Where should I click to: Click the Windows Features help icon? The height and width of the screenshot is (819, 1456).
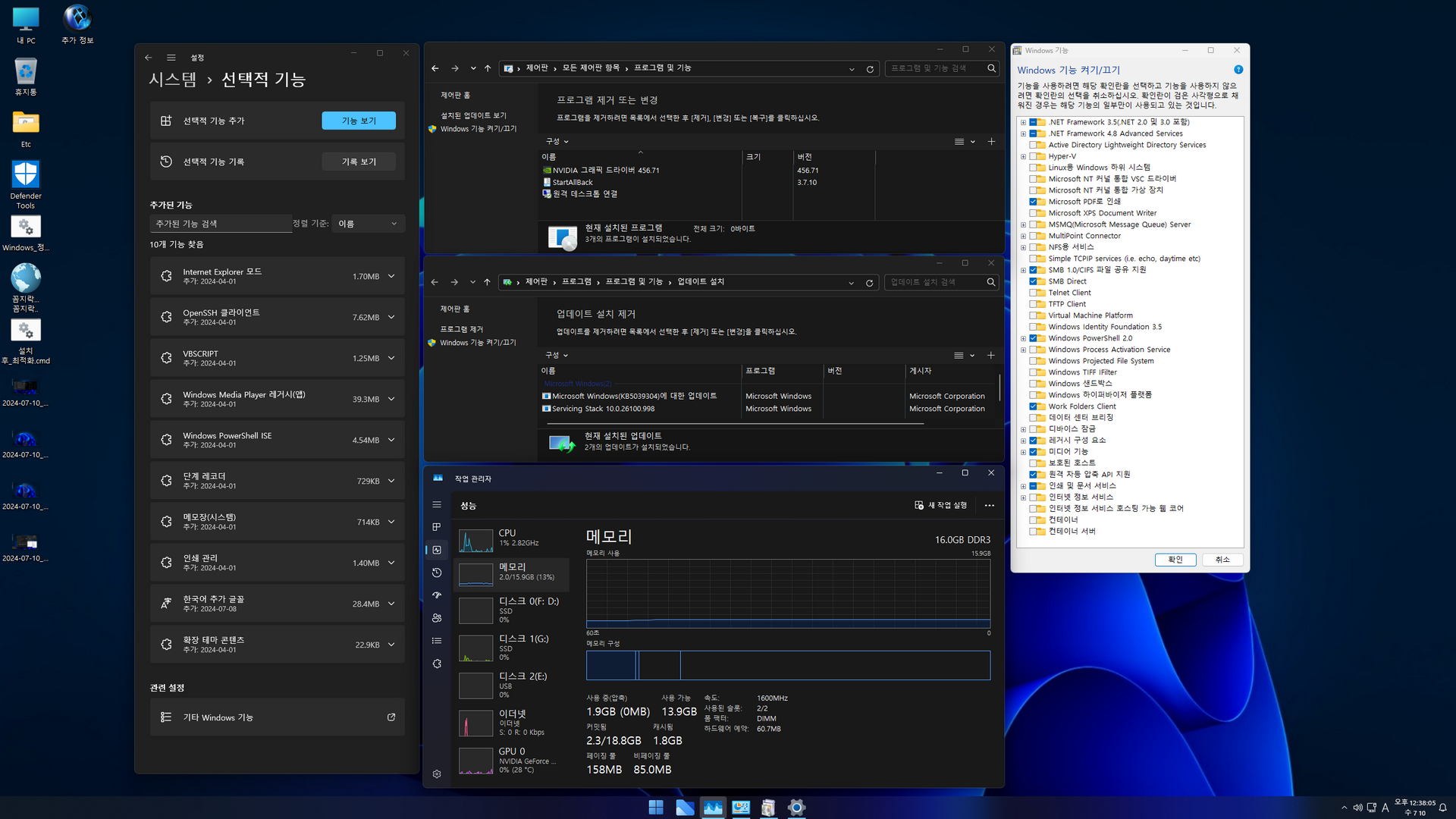click(x=1238, y=70)
